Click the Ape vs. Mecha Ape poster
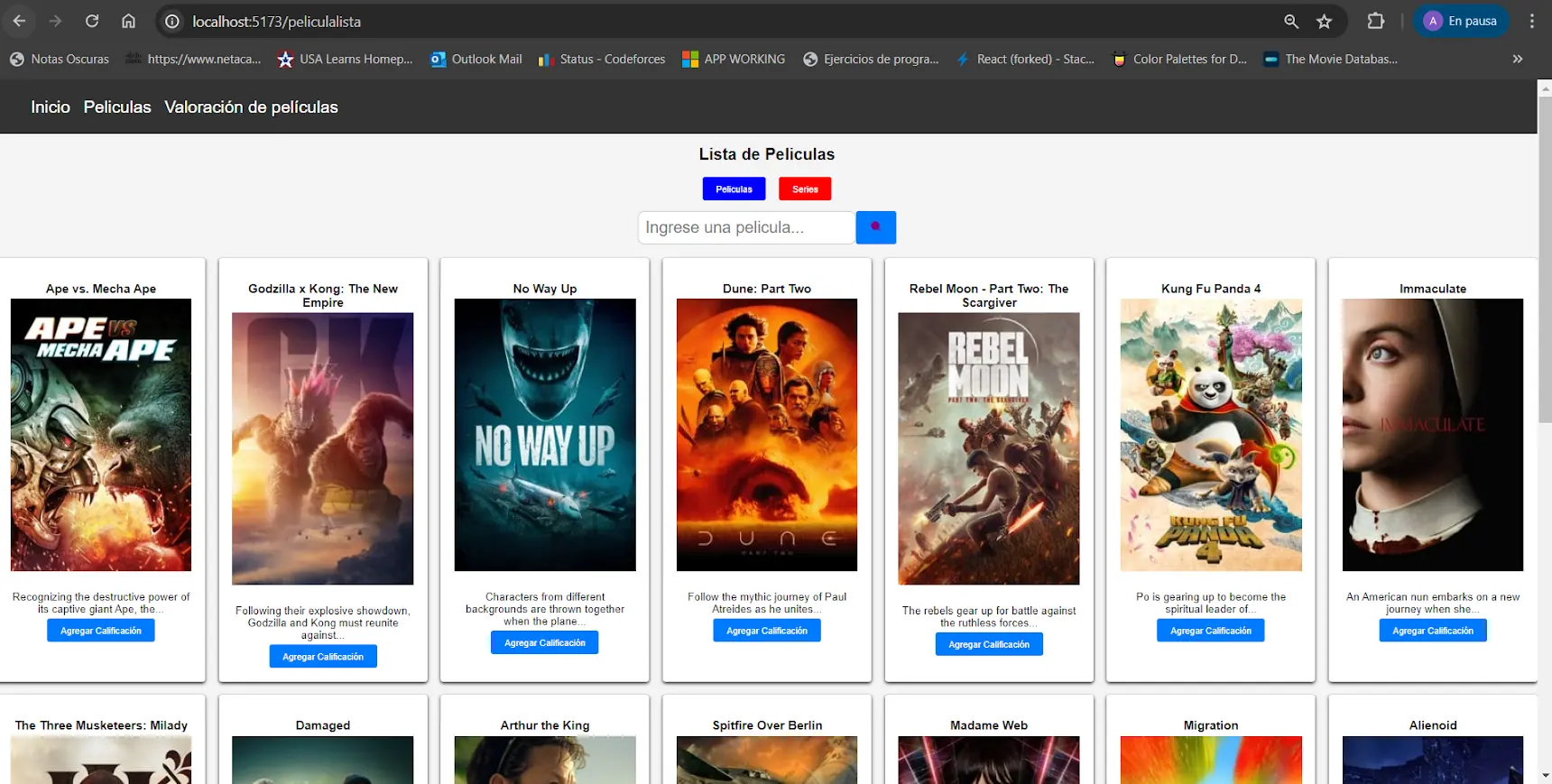This screenshot has width=1552, height=784. [x=101, y=435]
